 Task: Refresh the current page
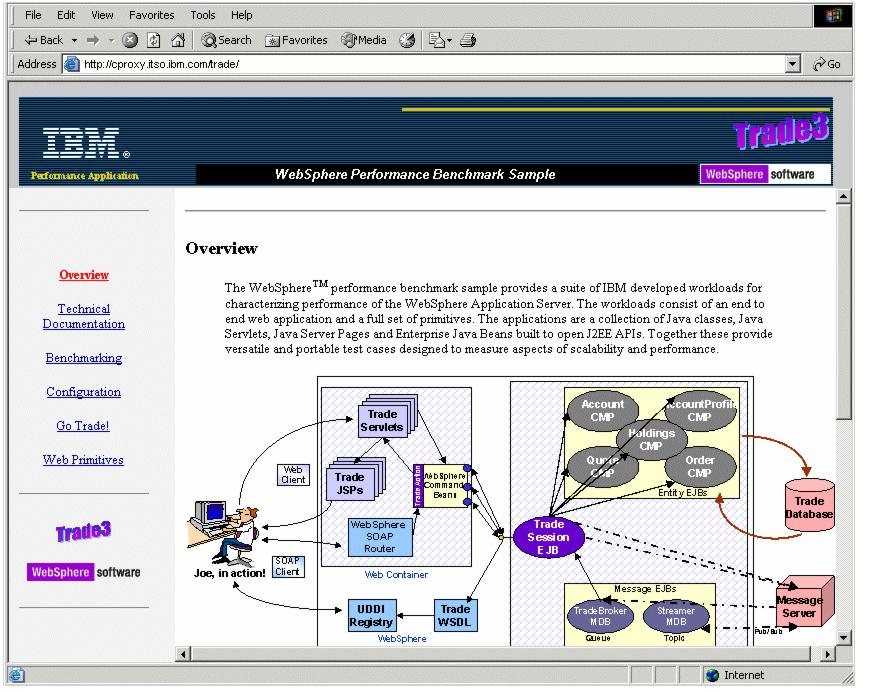point(153,40)
